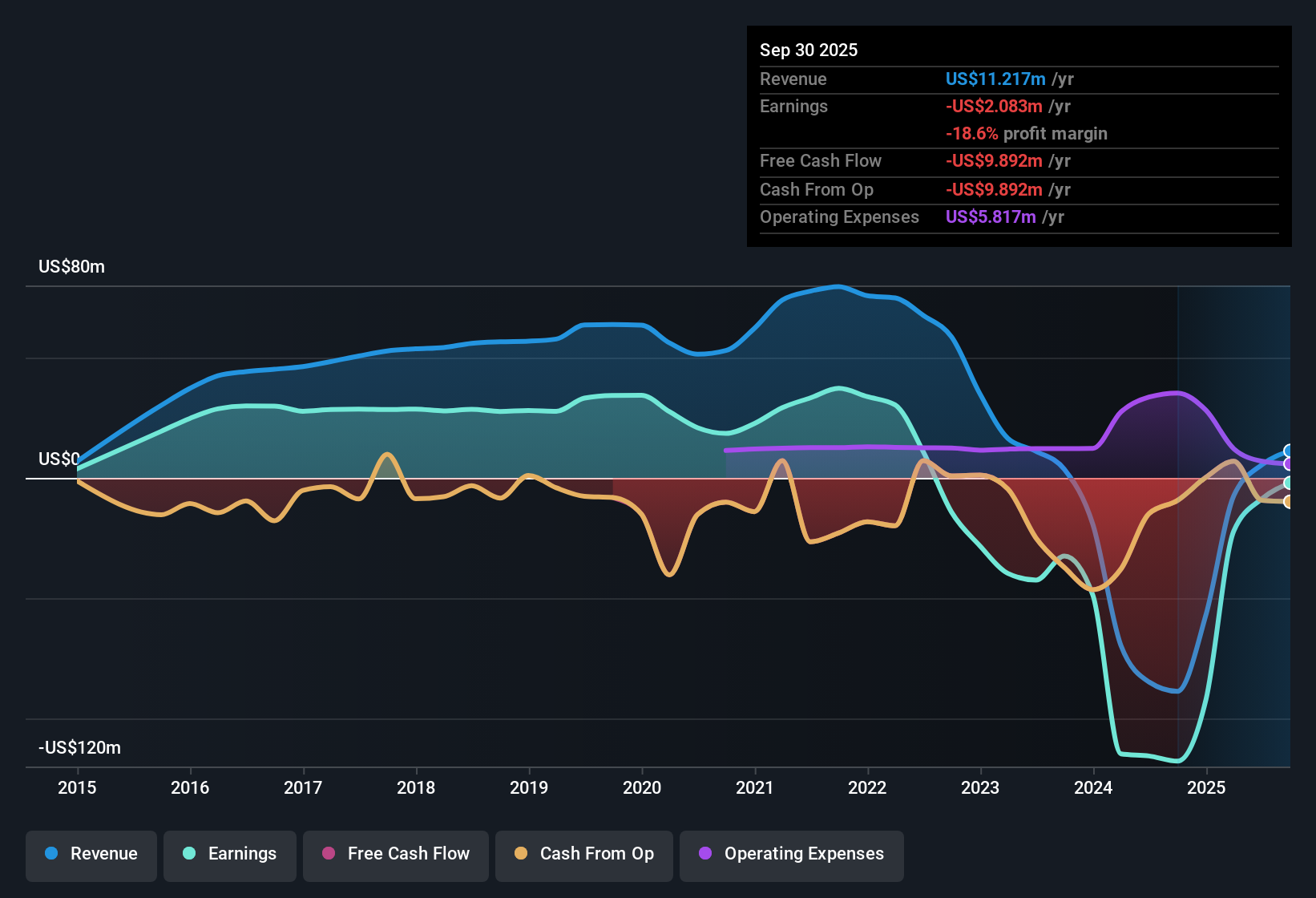This screenshot has width=1316, height=898.
Task: Toggle visibility of the Earnings series
Action: [230, 854]
